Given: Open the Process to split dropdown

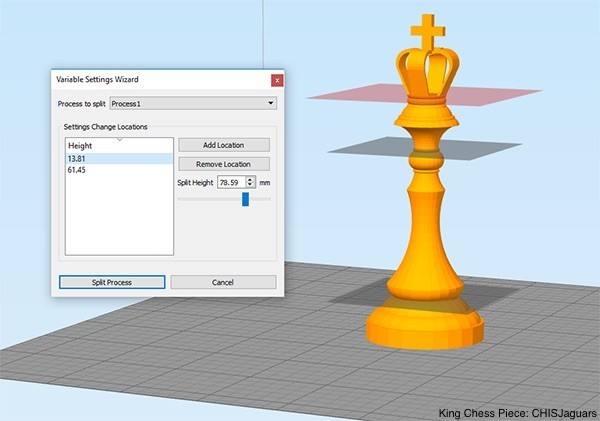Looking at the screenshot, I should point(190,103).
